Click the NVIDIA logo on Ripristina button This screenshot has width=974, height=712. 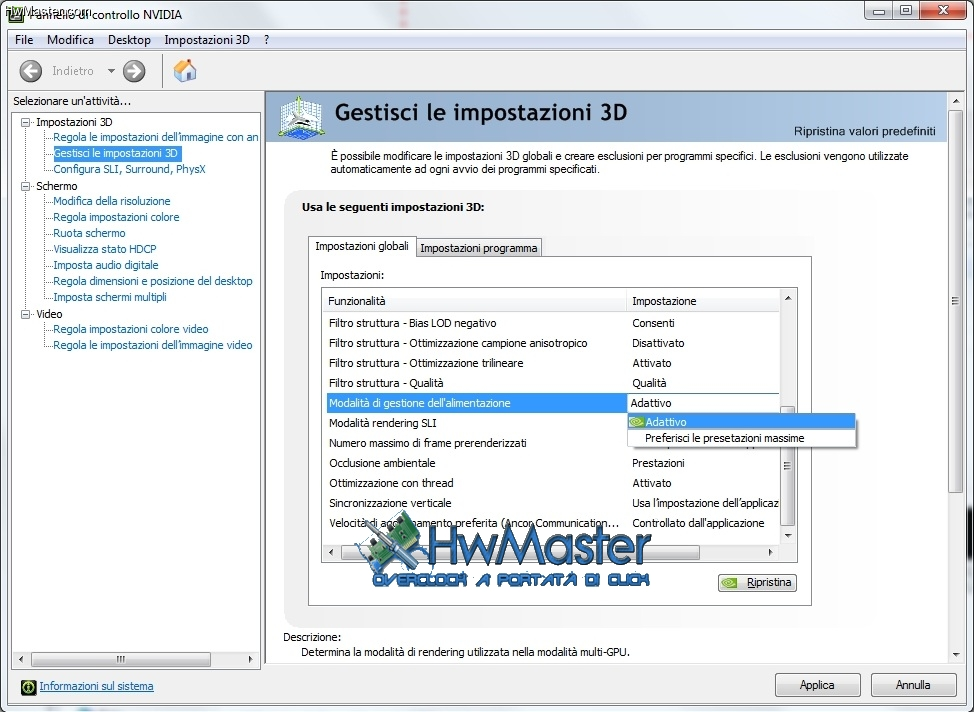[x=730, y=583]
